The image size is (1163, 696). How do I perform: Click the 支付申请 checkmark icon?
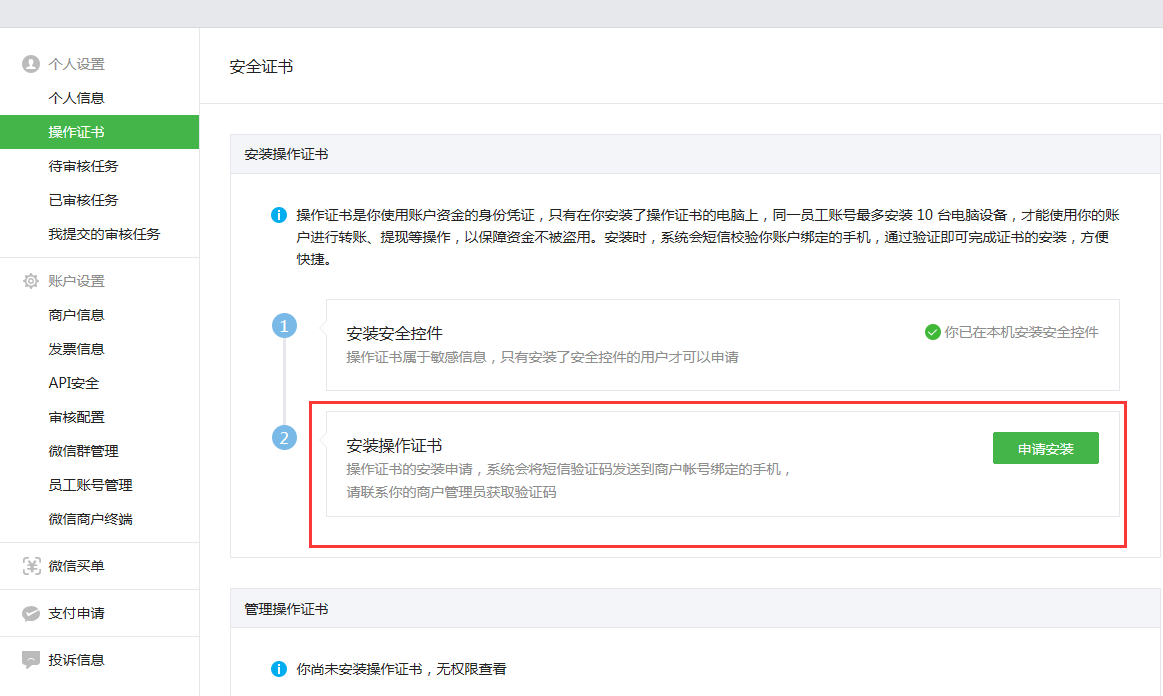click(x=31, y=613)
